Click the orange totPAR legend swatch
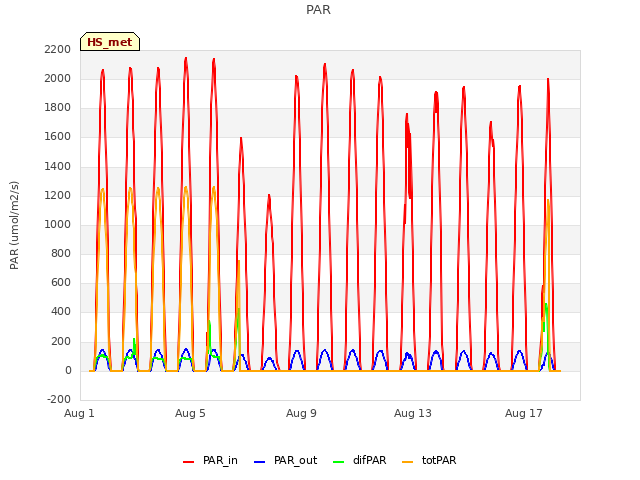 (x=407, y=462)
